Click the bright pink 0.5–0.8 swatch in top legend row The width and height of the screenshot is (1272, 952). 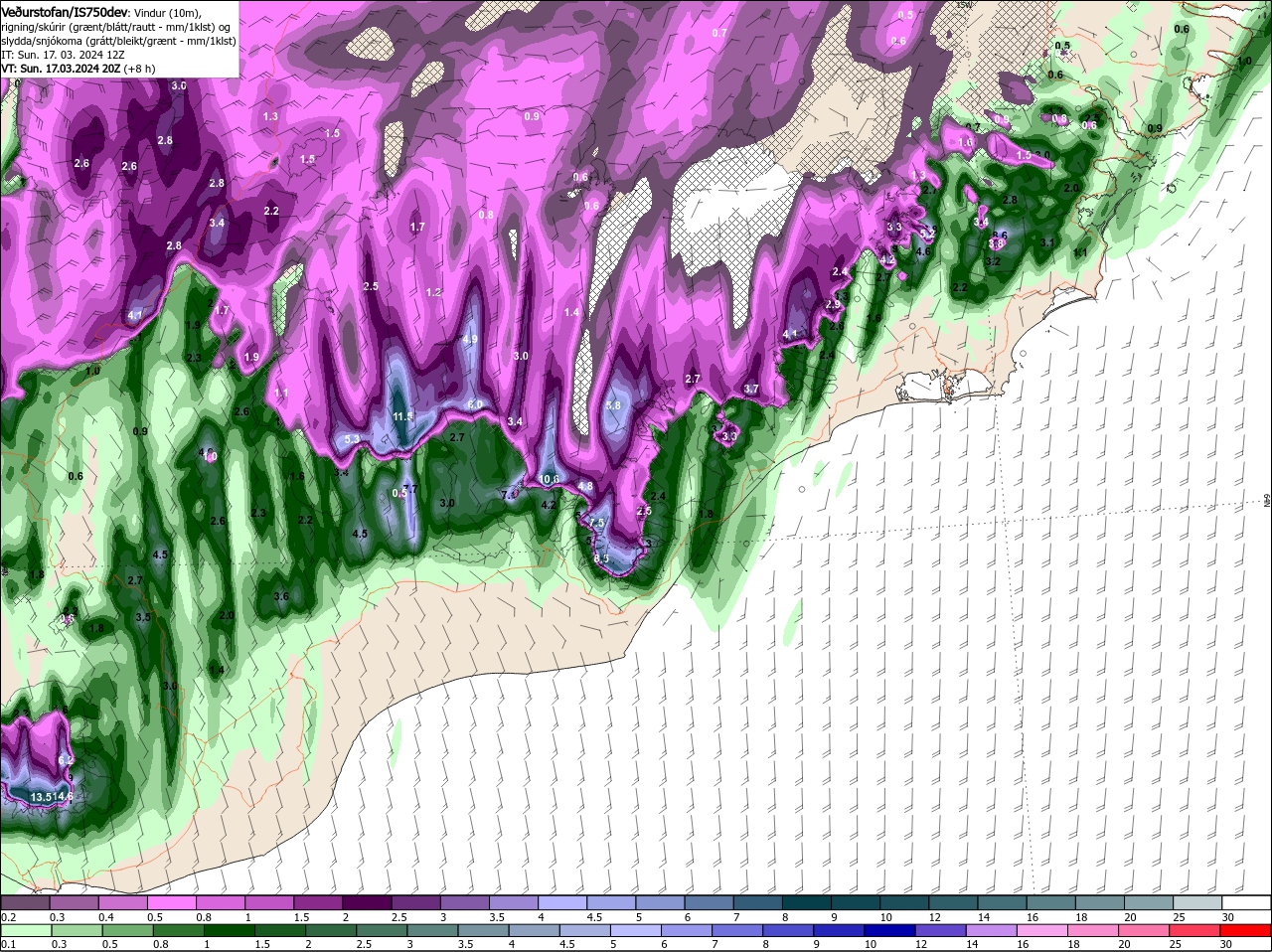171,903
